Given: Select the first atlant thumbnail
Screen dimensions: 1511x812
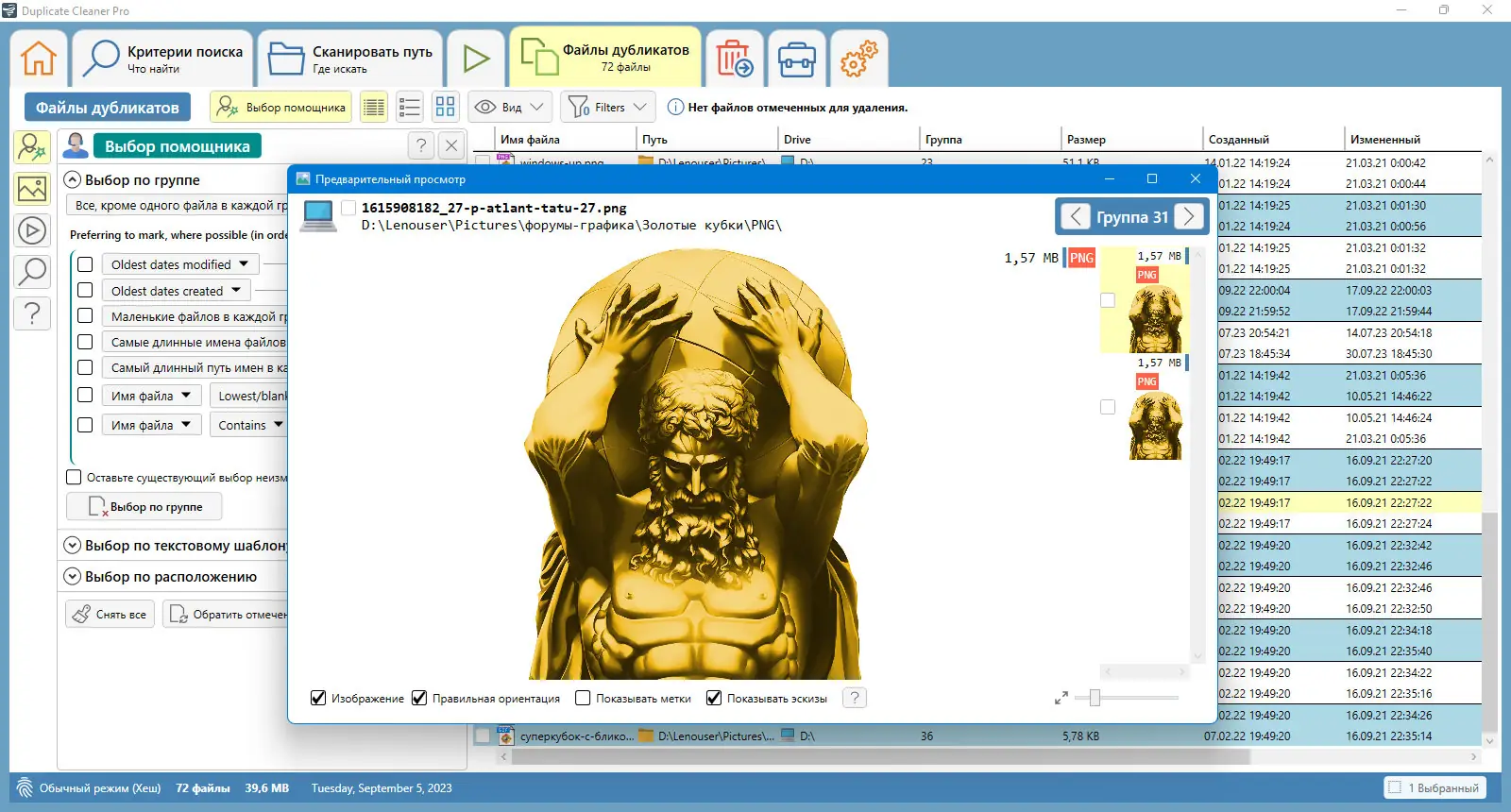Looking at the screenshot, I should (1156, 319).
